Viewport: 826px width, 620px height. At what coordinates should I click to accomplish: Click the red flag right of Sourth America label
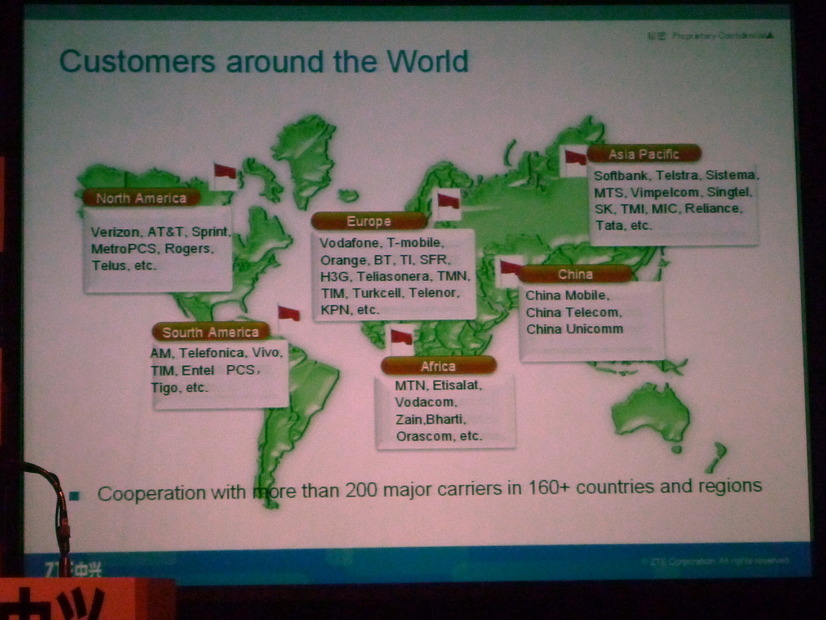point(289,313)
